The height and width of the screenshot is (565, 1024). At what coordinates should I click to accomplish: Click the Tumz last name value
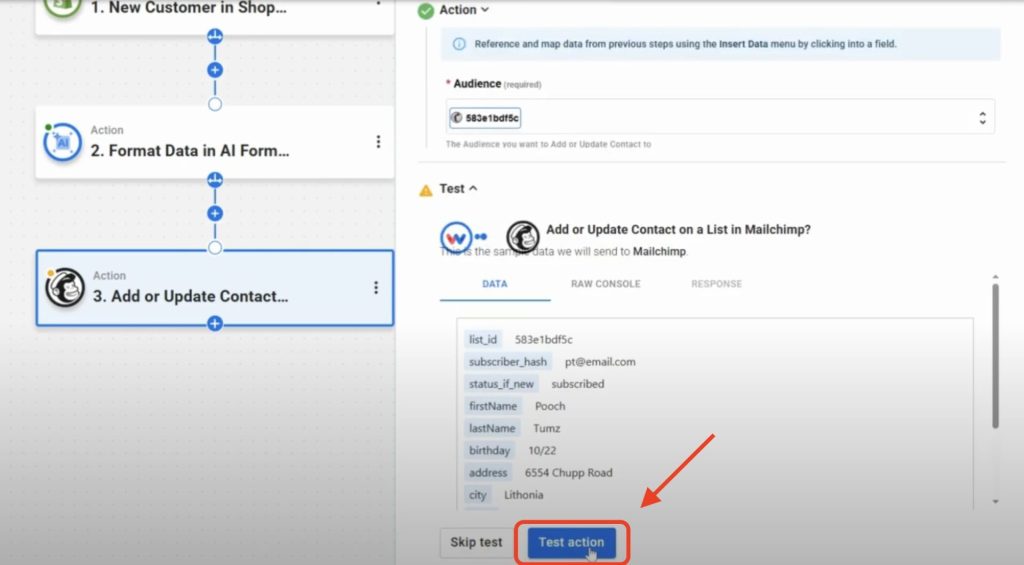(546, 428)
